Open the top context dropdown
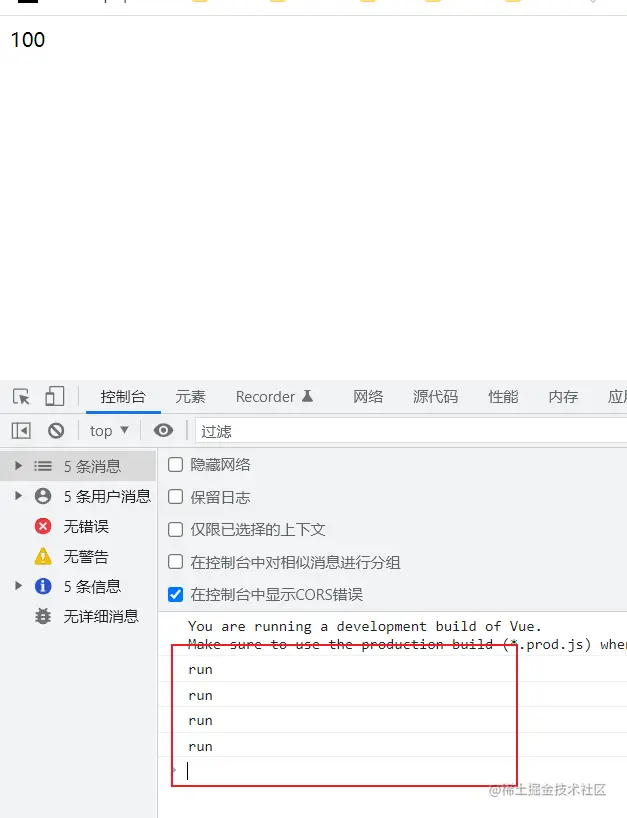The width and height of the screenshot is (627, 818). pyautogui.click(x=109, y=431)
